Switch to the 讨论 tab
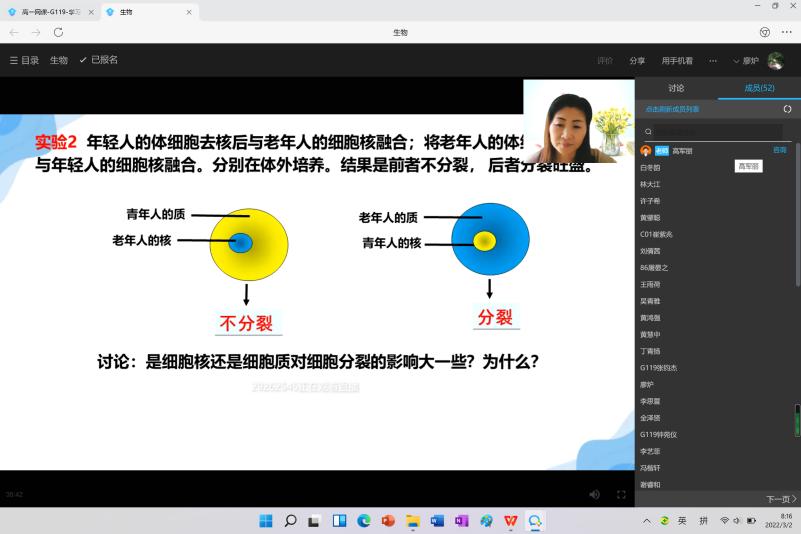Screen dimensions: 801x534 (676, 88)
